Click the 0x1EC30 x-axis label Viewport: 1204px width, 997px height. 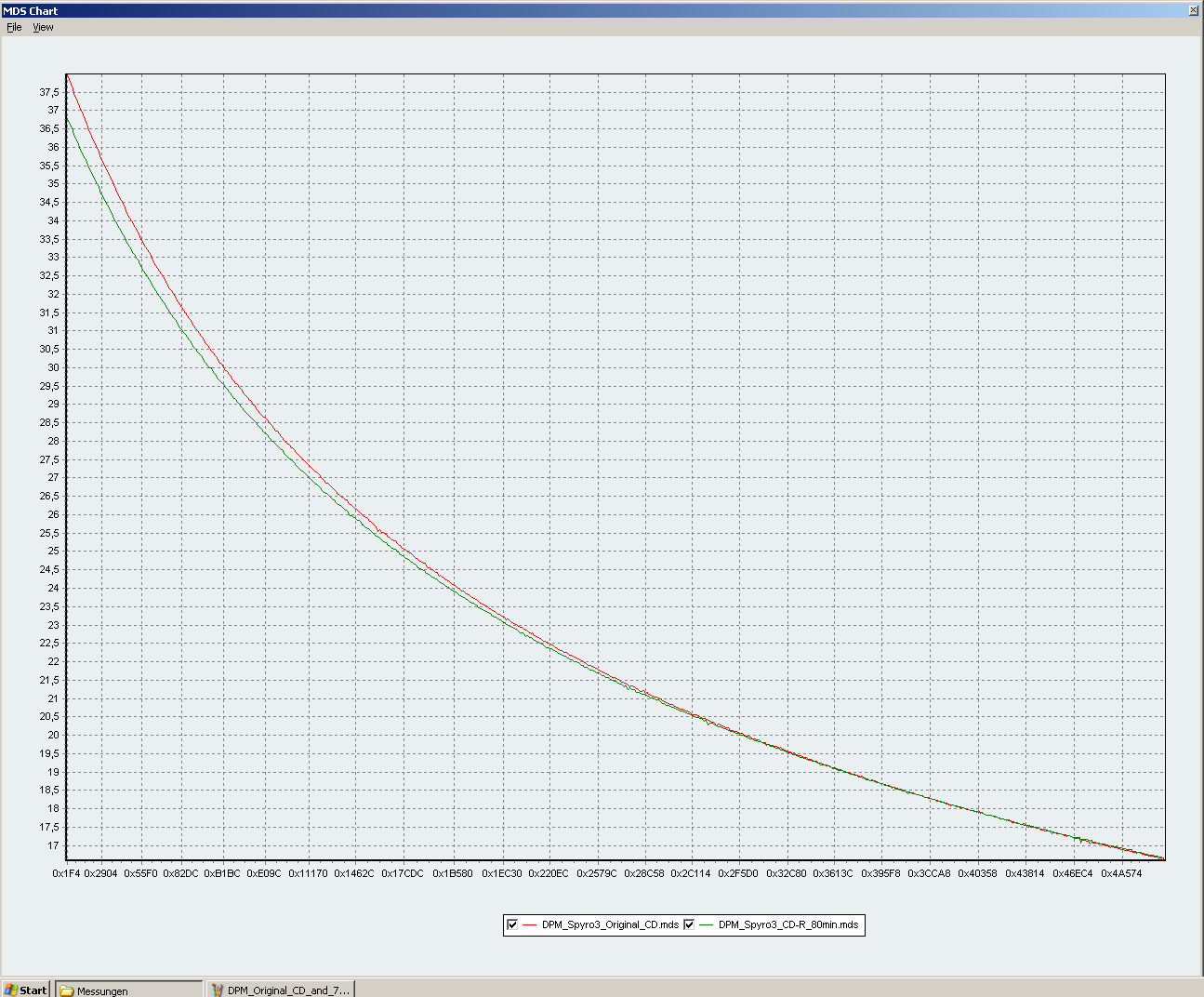[x=502, y=873]
